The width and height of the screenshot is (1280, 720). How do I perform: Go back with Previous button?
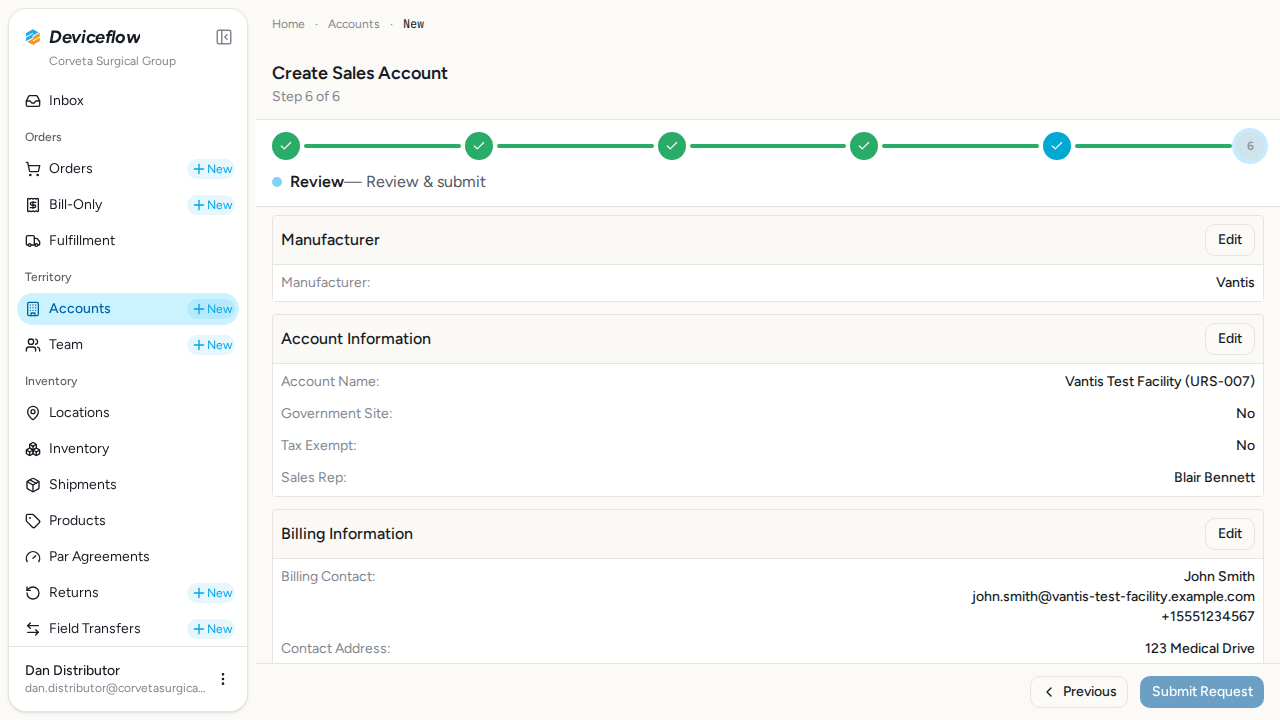tap(1079, 692)
